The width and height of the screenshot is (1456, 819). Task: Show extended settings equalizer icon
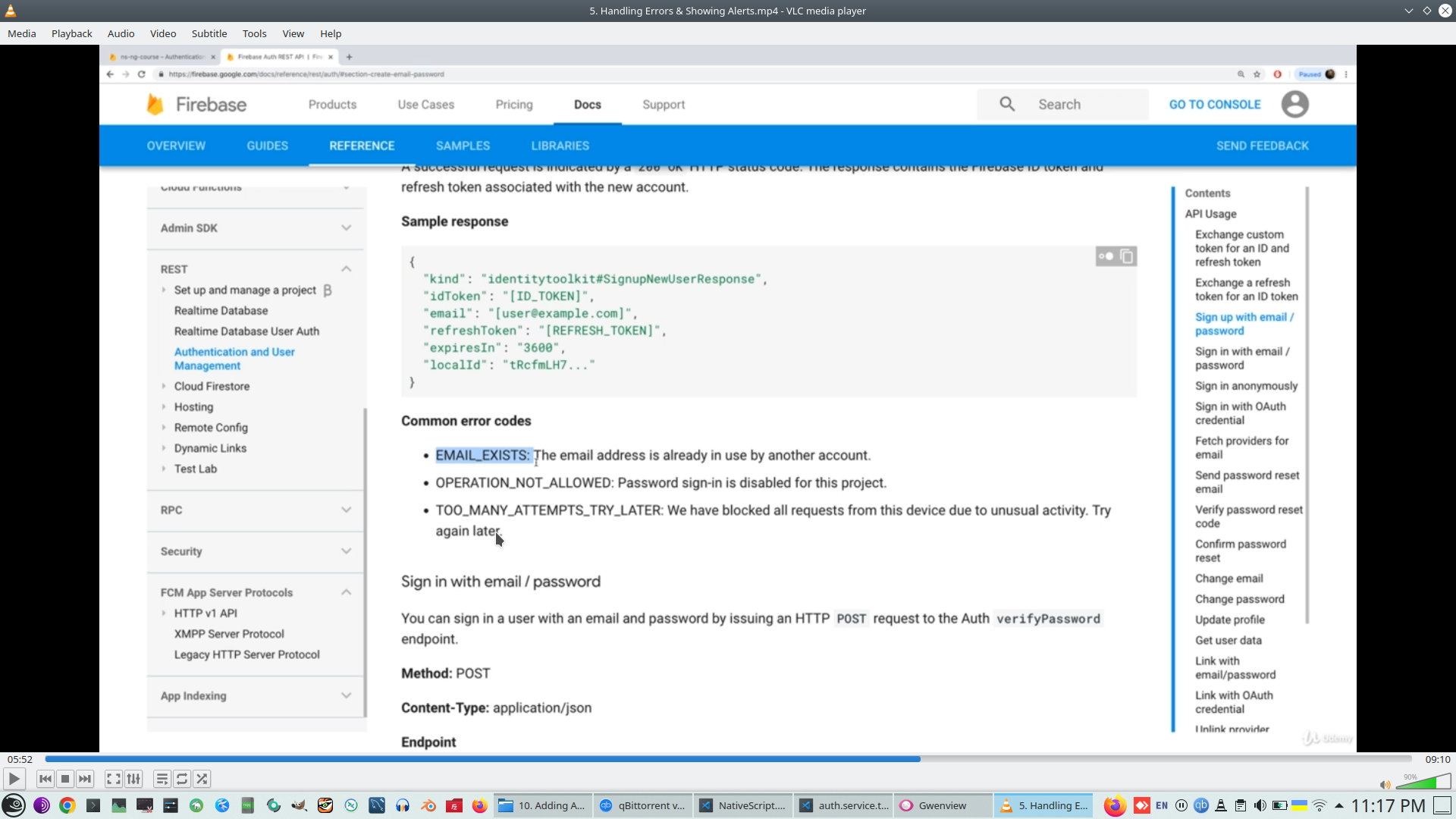pyautogui.click(x=133, y=779)
